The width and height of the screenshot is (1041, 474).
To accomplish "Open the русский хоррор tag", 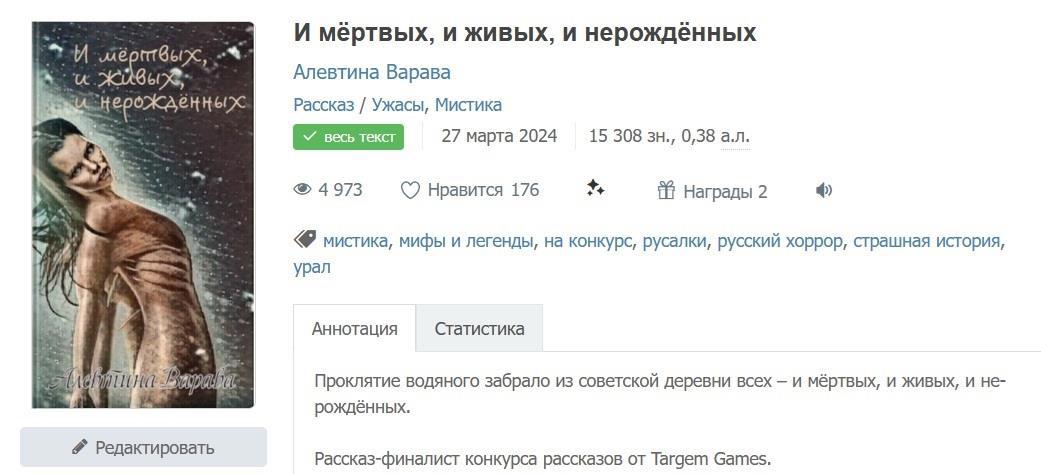I will (779, 241).
